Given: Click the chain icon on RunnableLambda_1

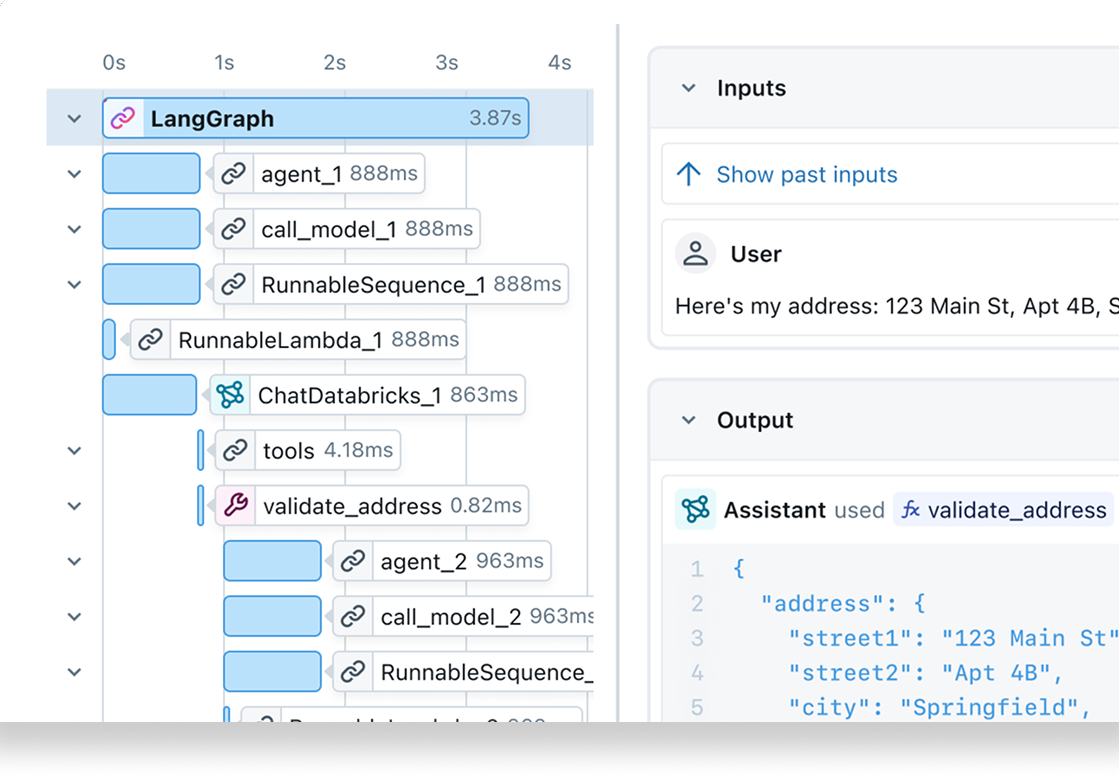Looking at the screenshot, I should [151, 339].
